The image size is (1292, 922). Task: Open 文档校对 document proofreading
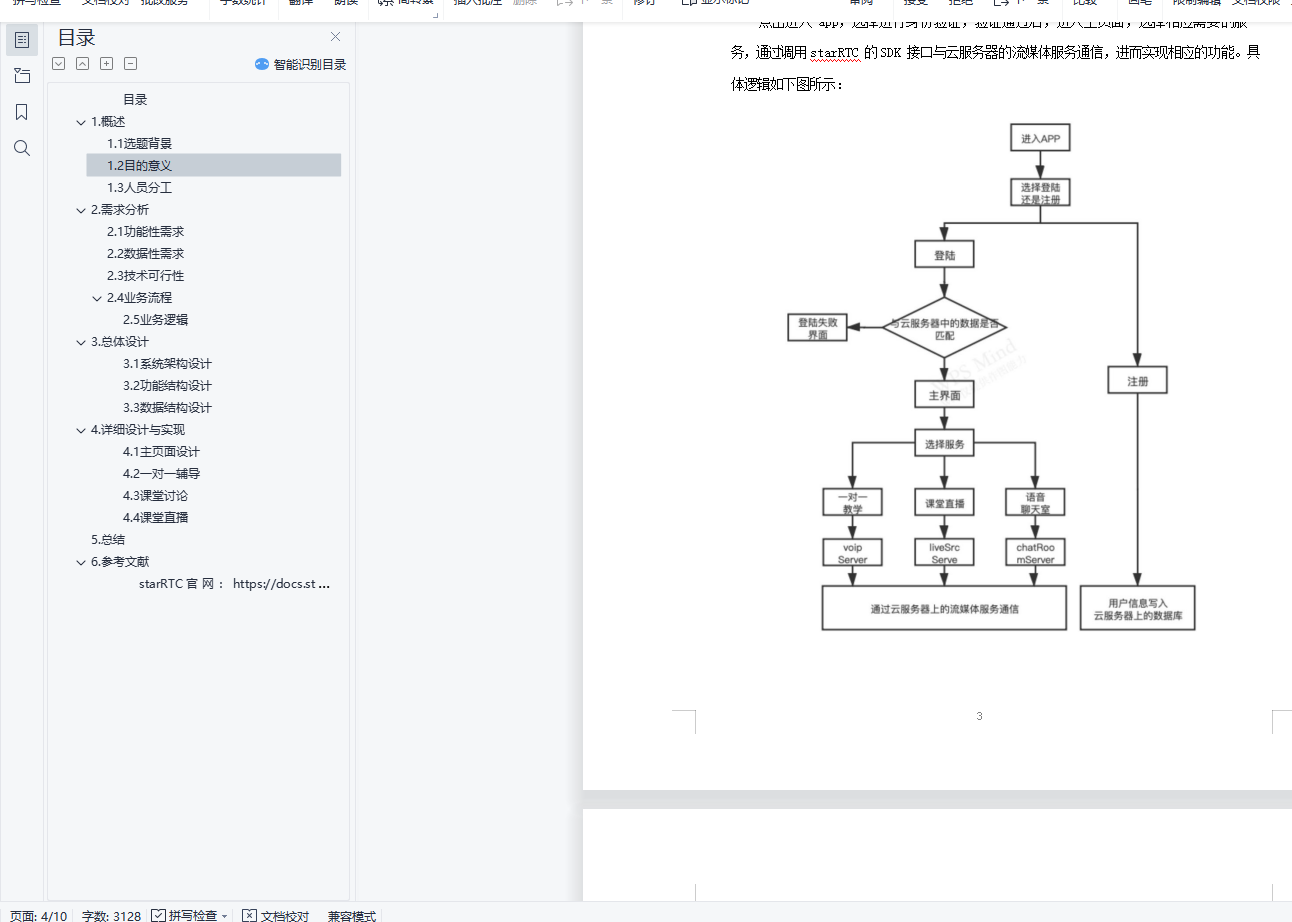pos(285,915)
